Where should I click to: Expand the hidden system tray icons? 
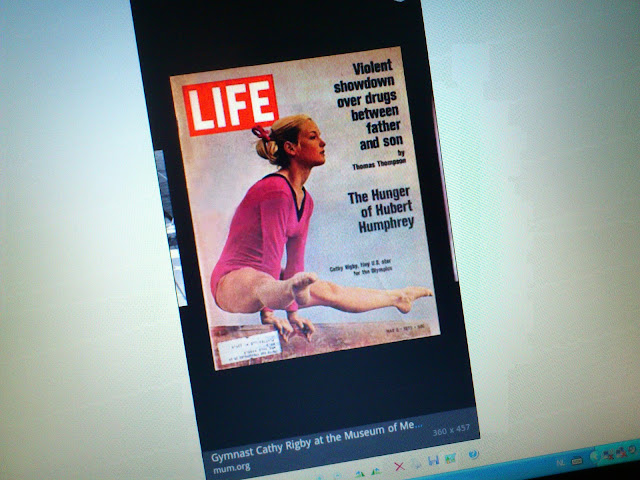pyautogui.click(x=594, y=456)
